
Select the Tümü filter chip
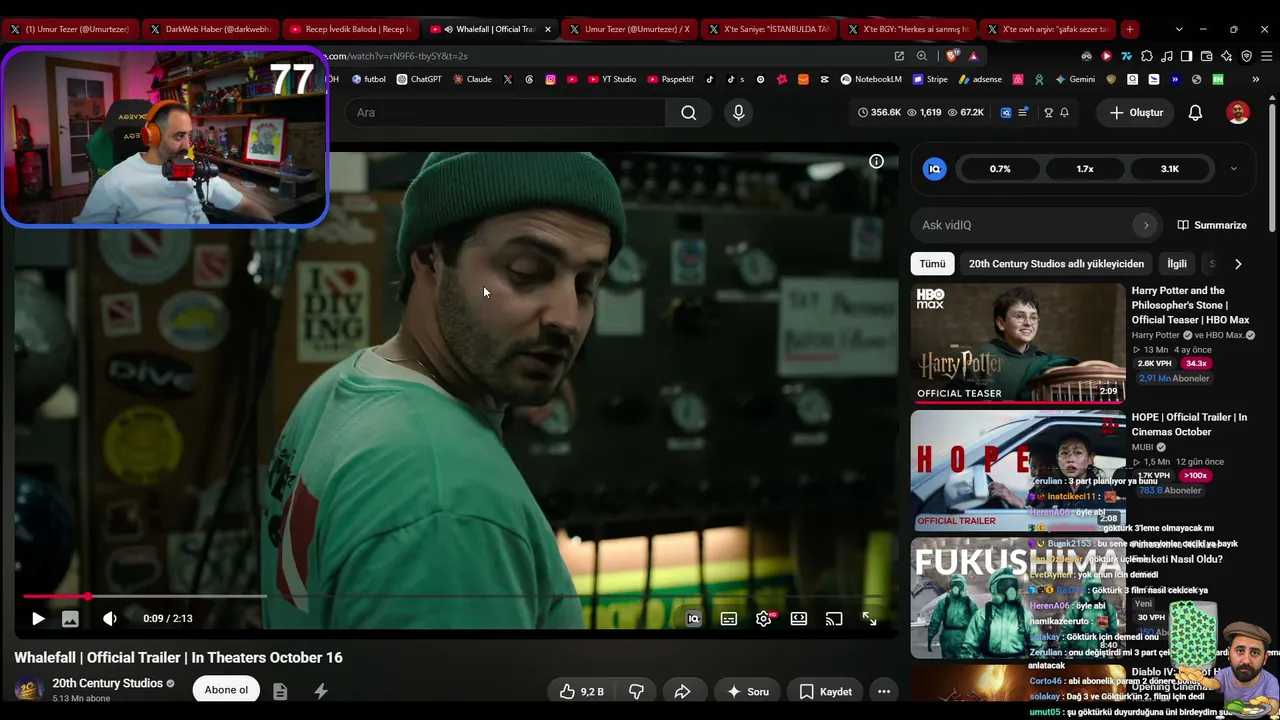click(932, 264)
